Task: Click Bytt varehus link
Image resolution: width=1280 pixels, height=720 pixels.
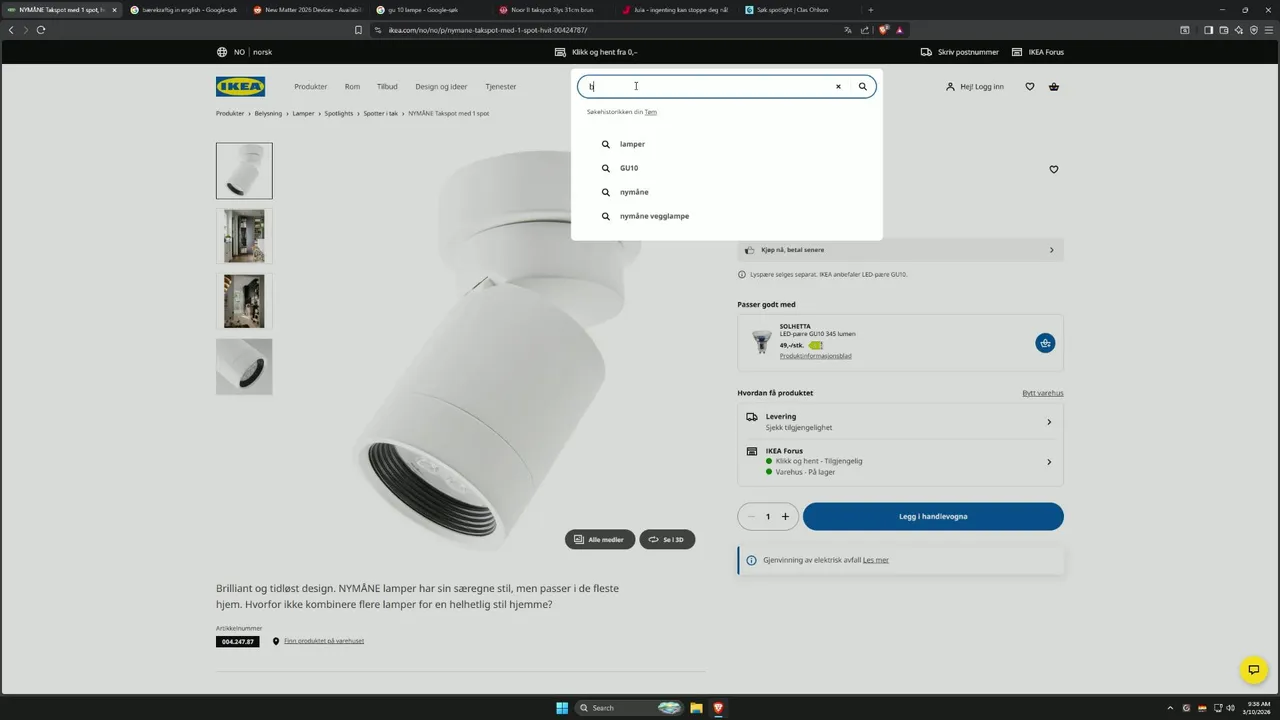Action: click(1043, 393)
